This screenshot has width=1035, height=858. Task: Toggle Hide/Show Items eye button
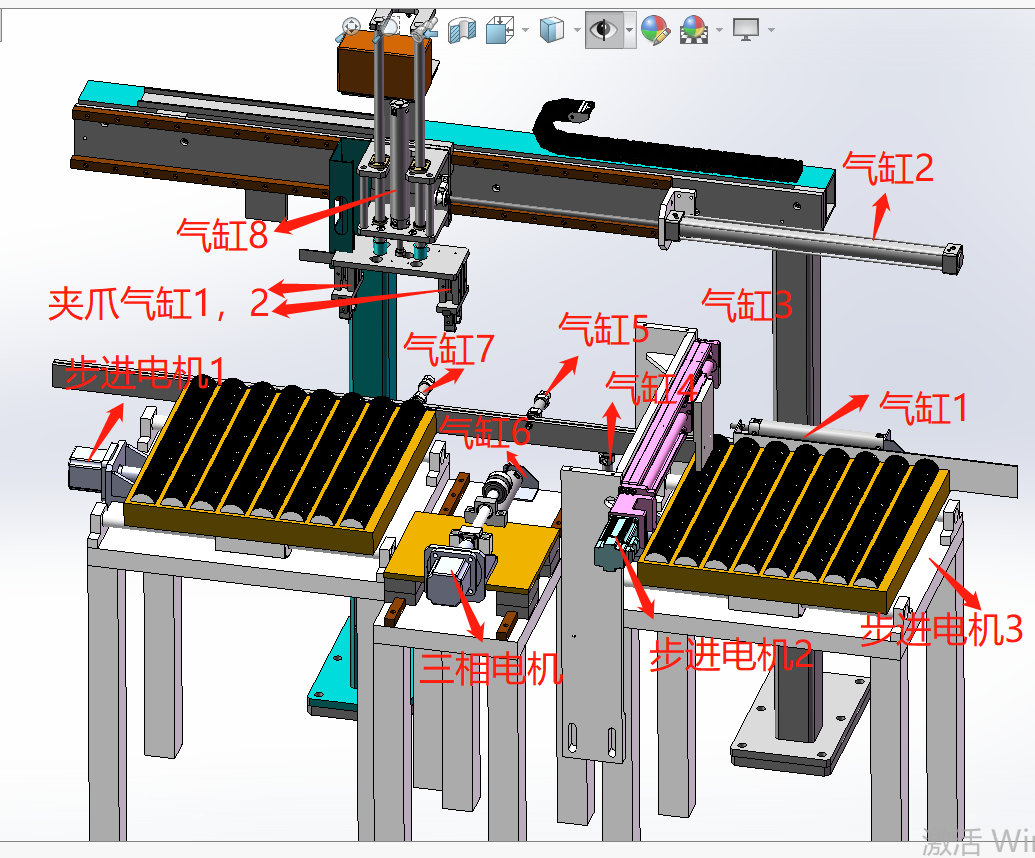point(603,30)
